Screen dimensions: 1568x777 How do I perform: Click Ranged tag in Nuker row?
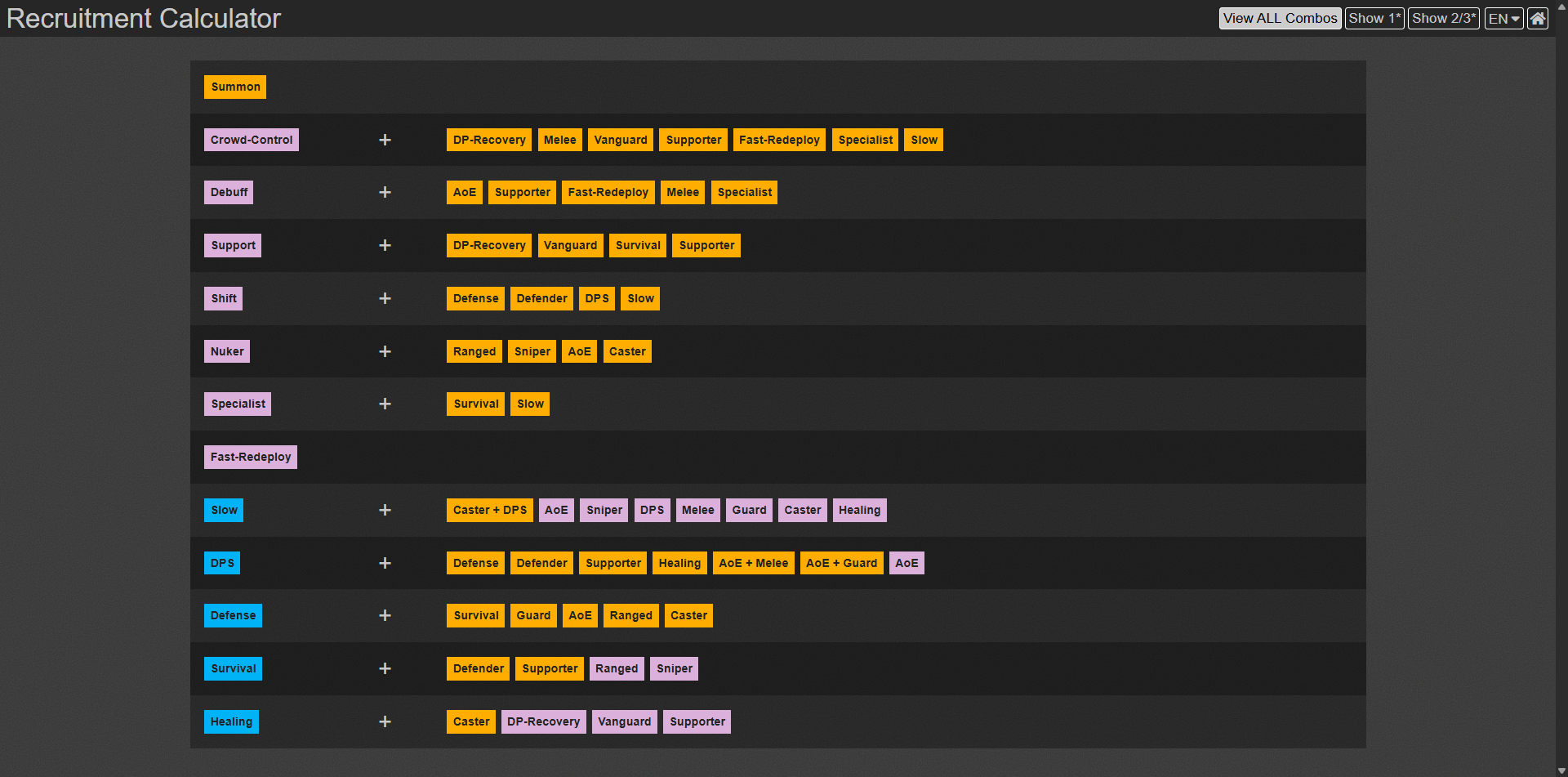coord(474,351)
